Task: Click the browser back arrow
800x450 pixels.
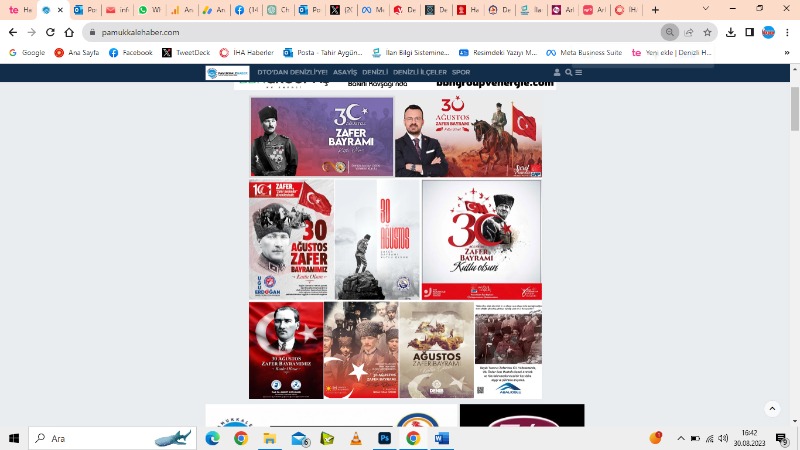Action: tap(12, 32)
